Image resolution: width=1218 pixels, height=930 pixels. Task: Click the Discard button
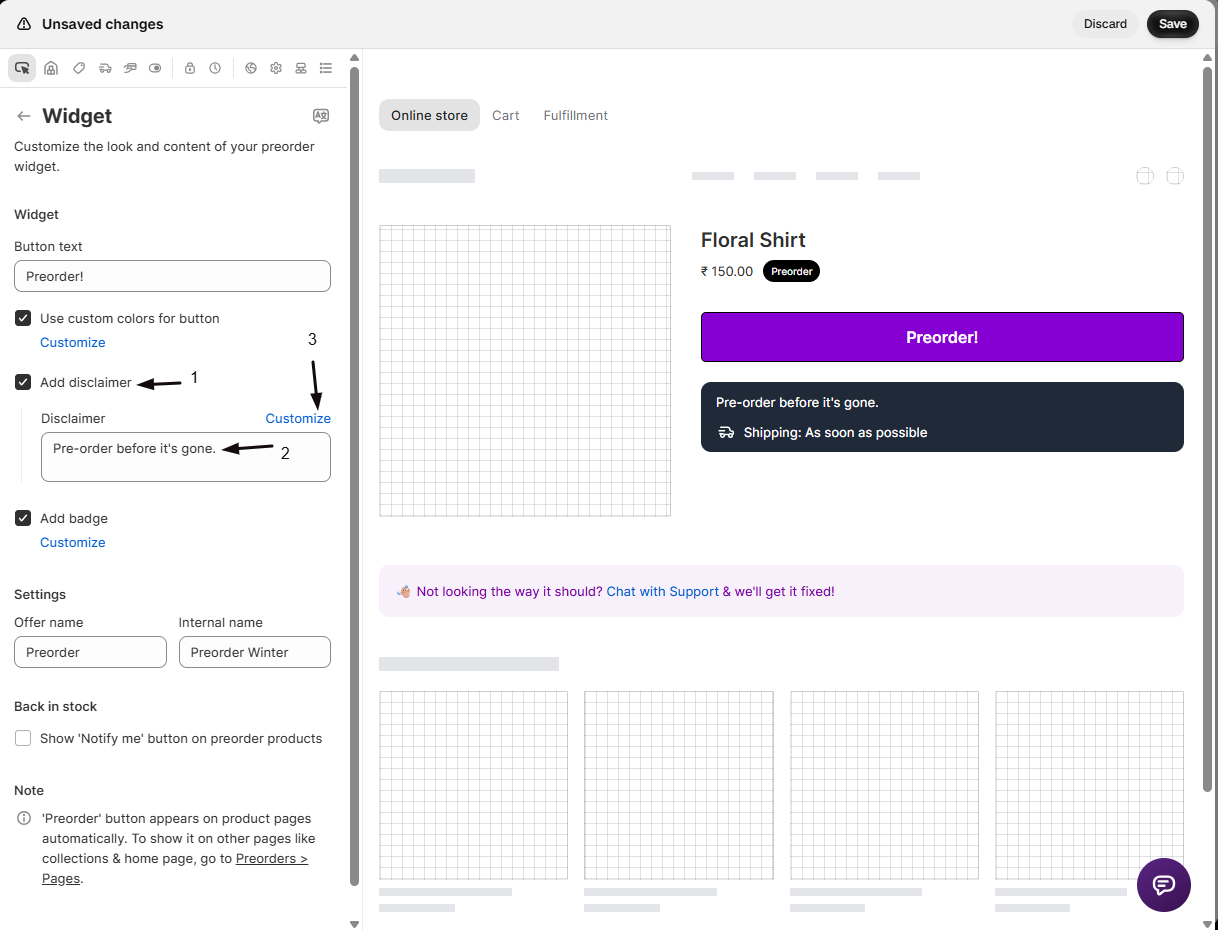(1105, 24)
